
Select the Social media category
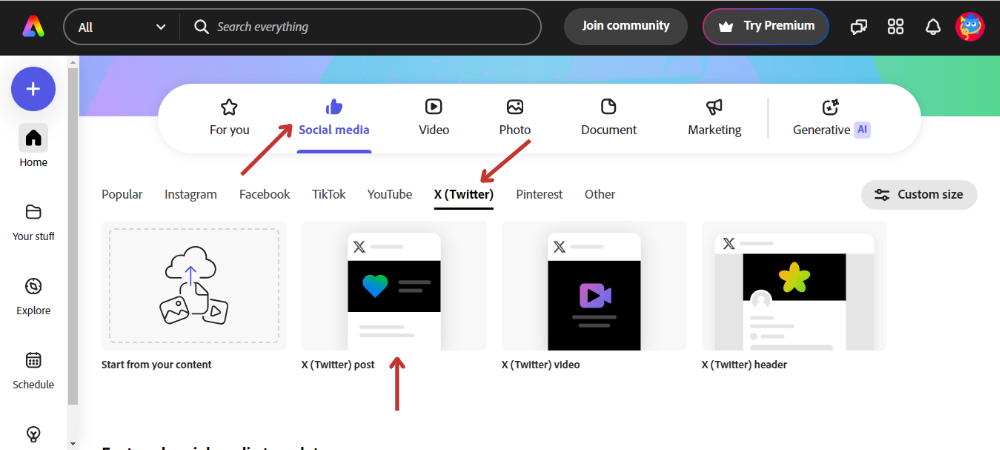(334, 117)
